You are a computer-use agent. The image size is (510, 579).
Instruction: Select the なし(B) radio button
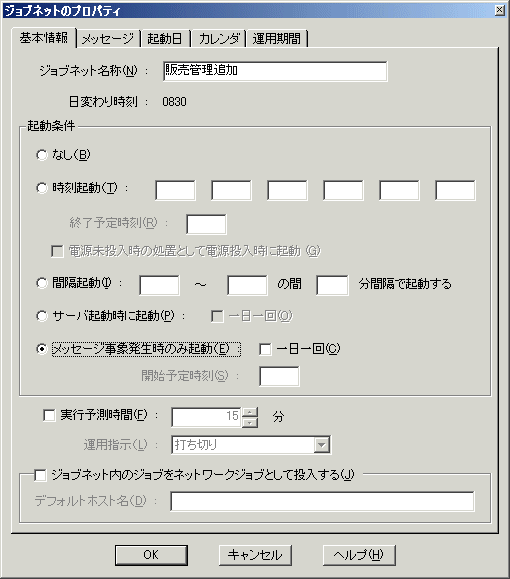42,155
